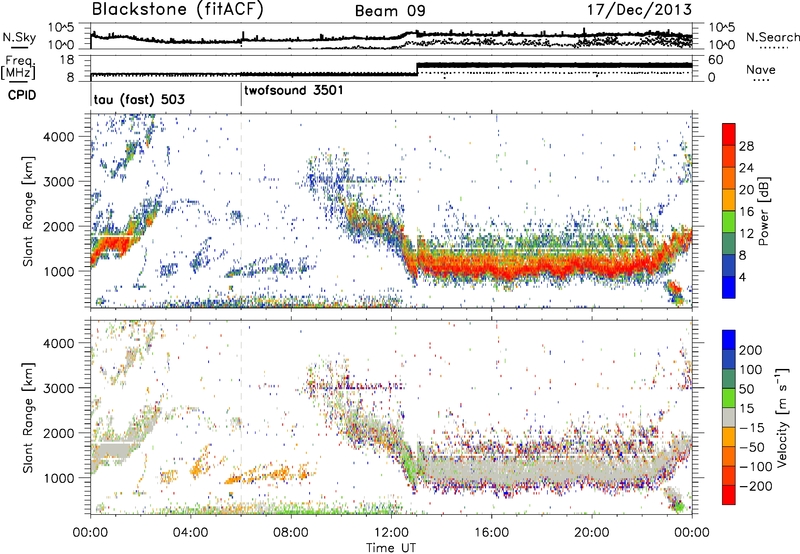800x554 pixels.
Task: Pick the dark green segment of the velocity colorbar
Action: pos(729,379)
